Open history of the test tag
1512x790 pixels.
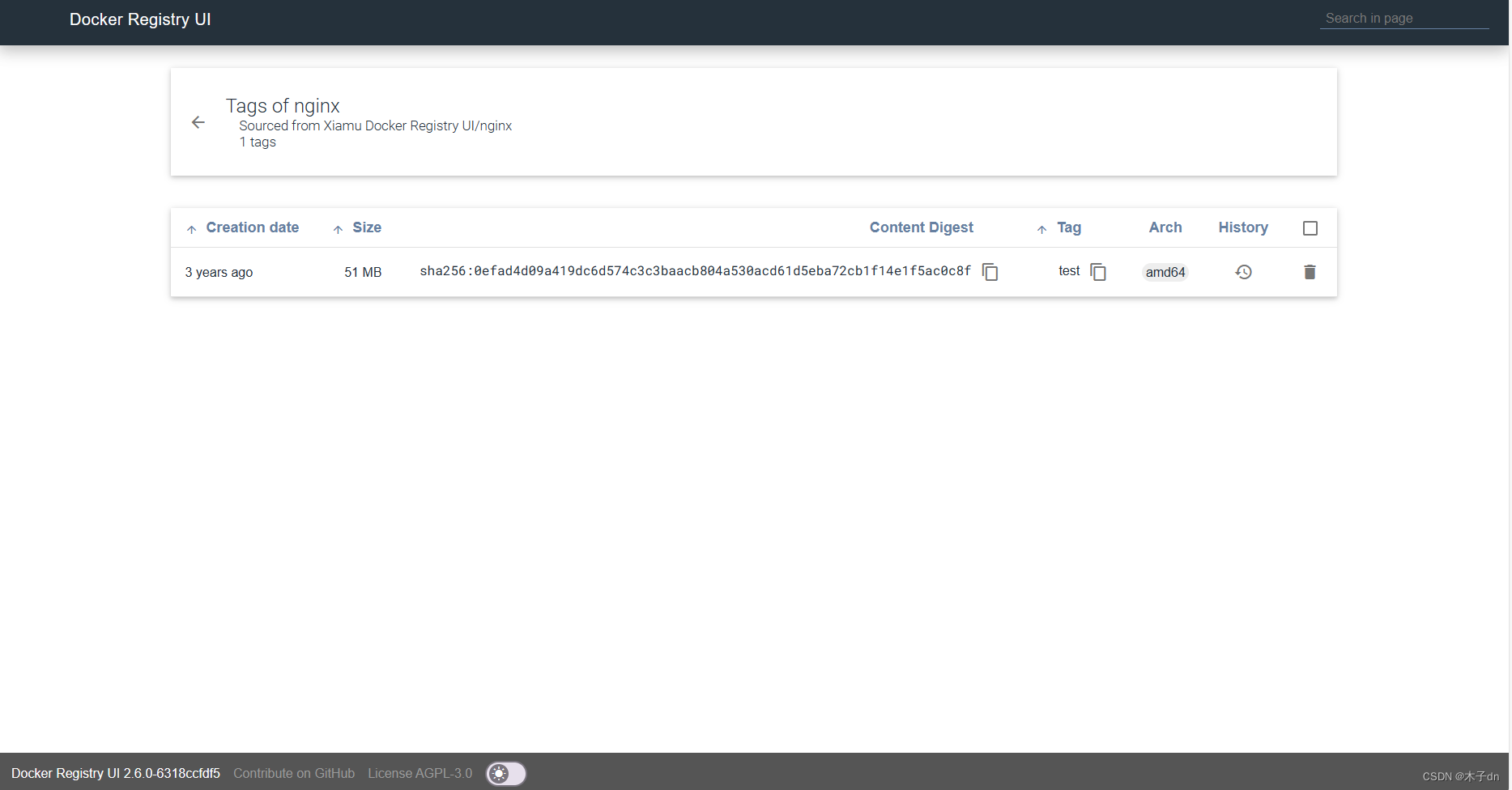pyautogui.click(x=1243, y=272)
